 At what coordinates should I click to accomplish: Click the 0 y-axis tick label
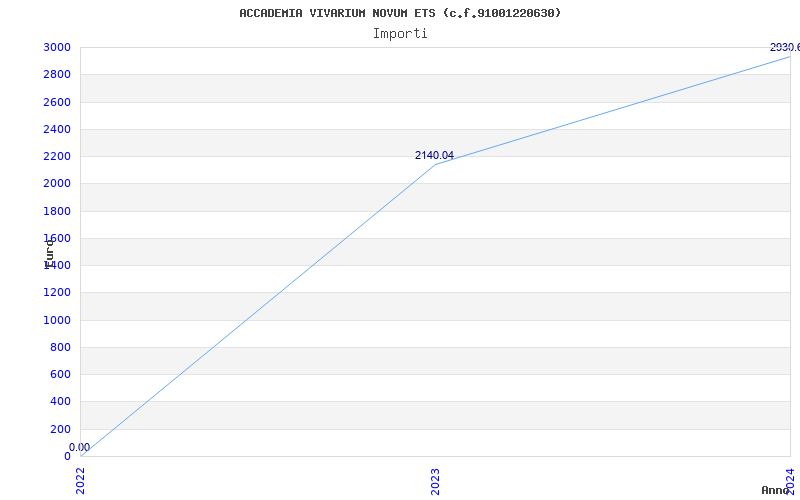coord(67,456)
